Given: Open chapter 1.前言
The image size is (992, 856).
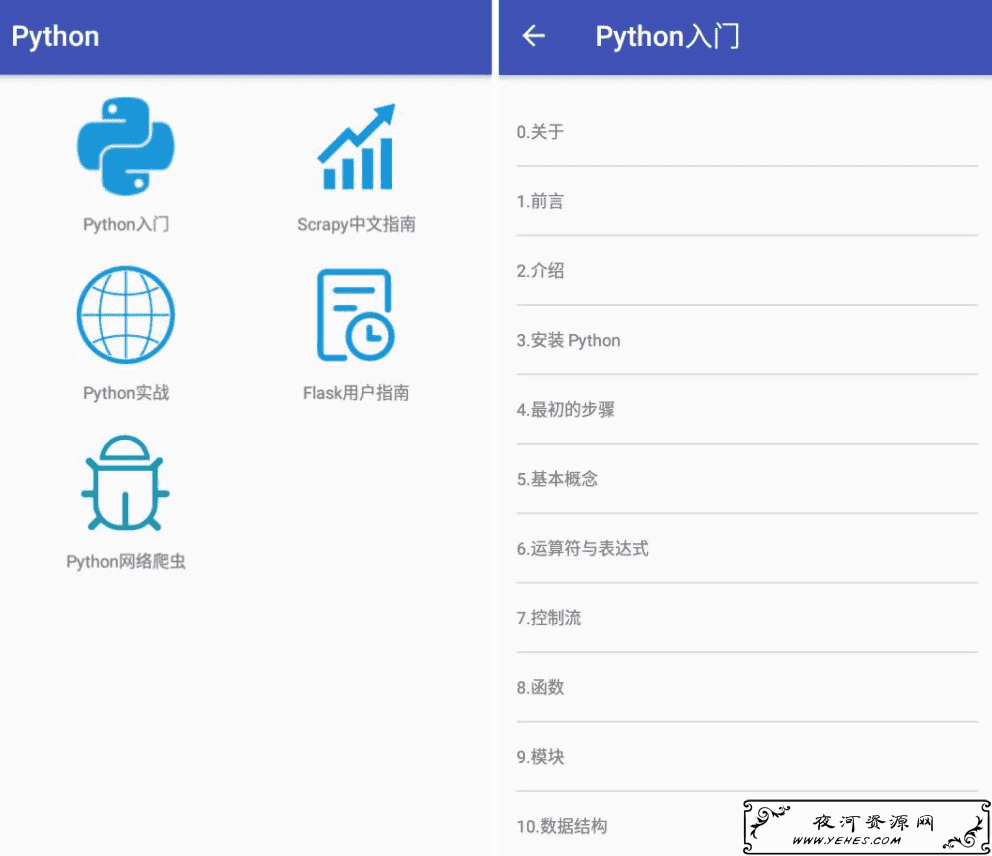Looking at the screenshot, I should pos(747,201).
